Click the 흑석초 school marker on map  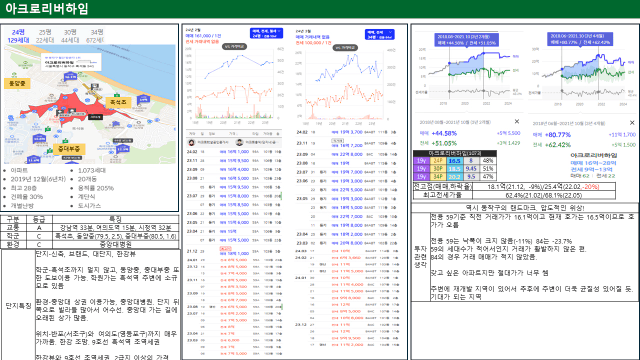(x=118, y=102)
